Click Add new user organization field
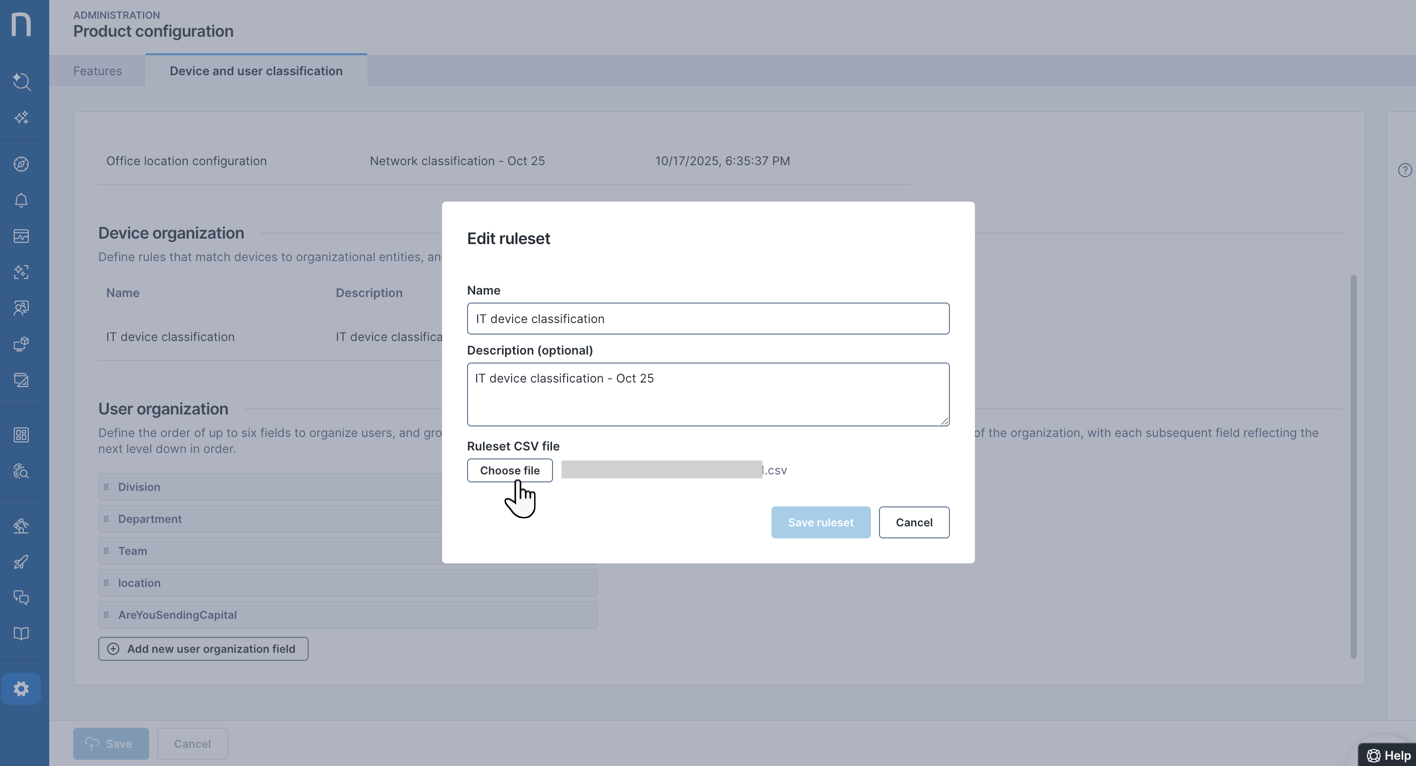 [203, 649]
